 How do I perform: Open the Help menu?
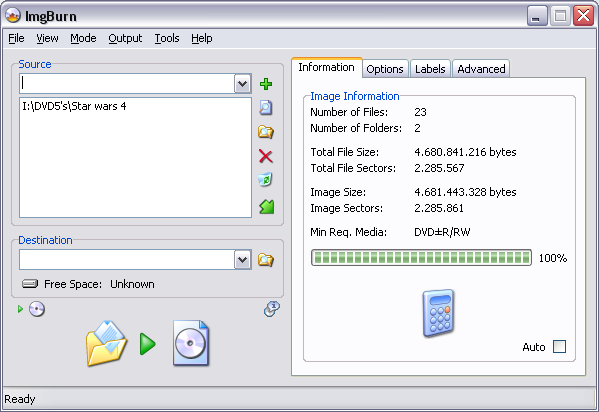point(202,38)
